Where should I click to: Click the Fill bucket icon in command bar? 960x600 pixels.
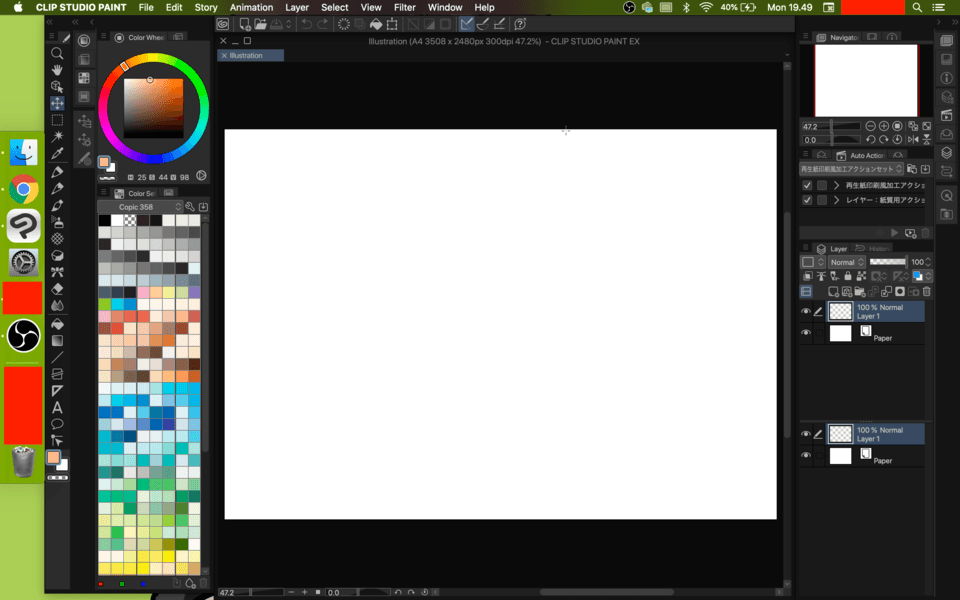click(376, 24)
